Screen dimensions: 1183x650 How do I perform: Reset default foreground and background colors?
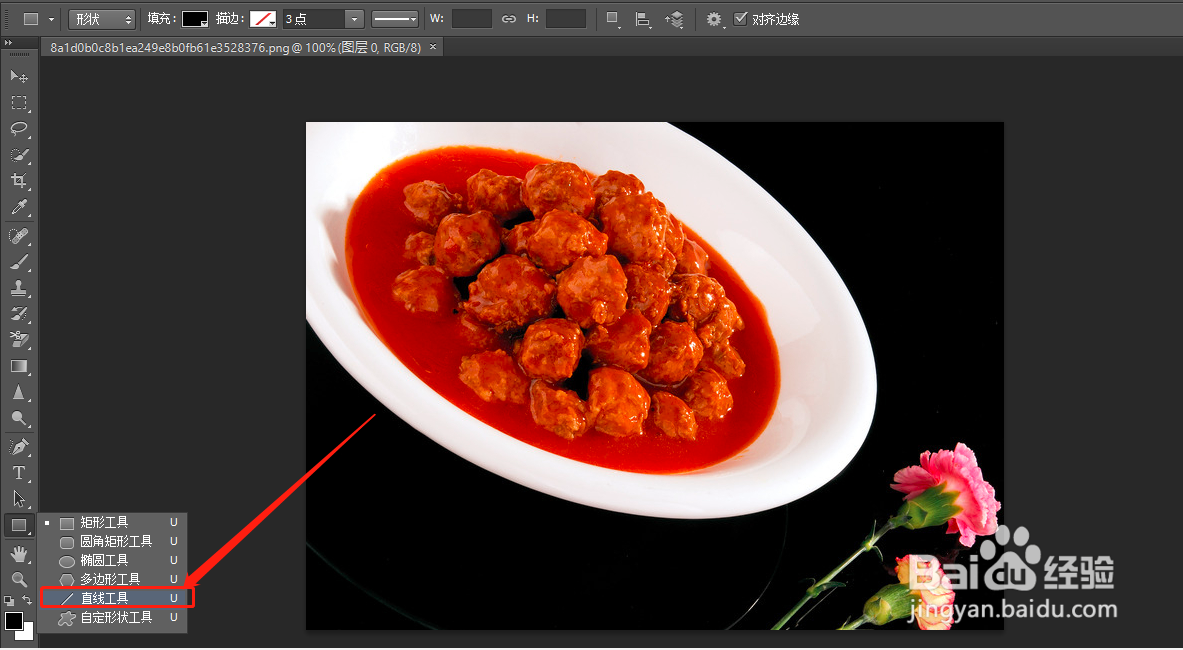click(x=8, y=601)
